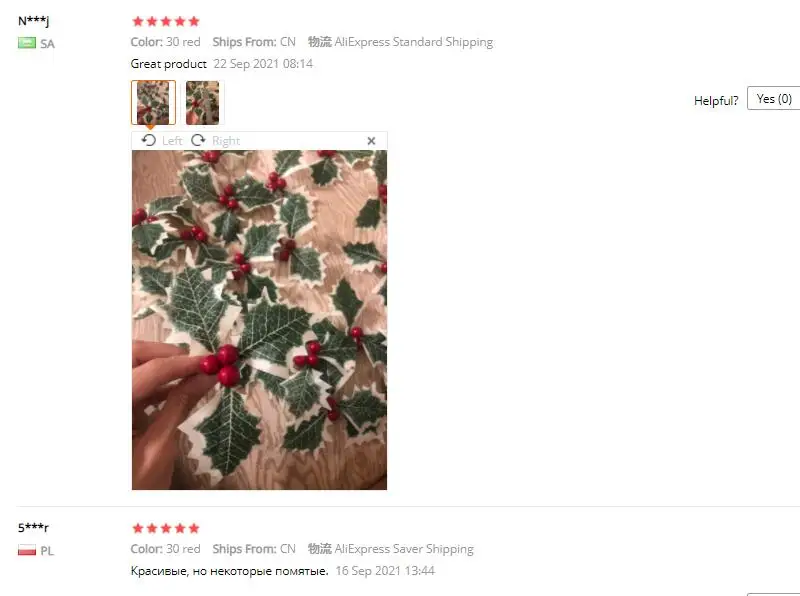Click AliExpress Saver Shipping text
800x596 pixels.
click(x=404, y=549)
